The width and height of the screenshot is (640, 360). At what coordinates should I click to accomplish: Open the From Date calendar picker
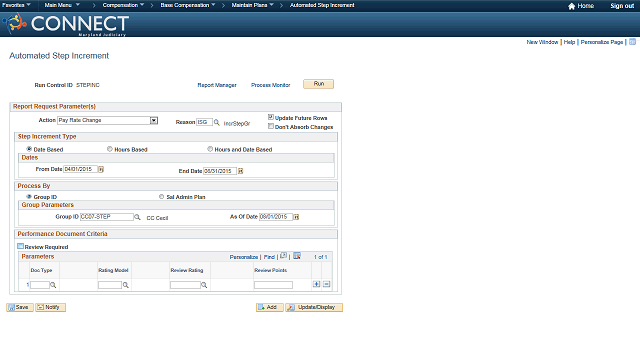click(x=101, y=169)
